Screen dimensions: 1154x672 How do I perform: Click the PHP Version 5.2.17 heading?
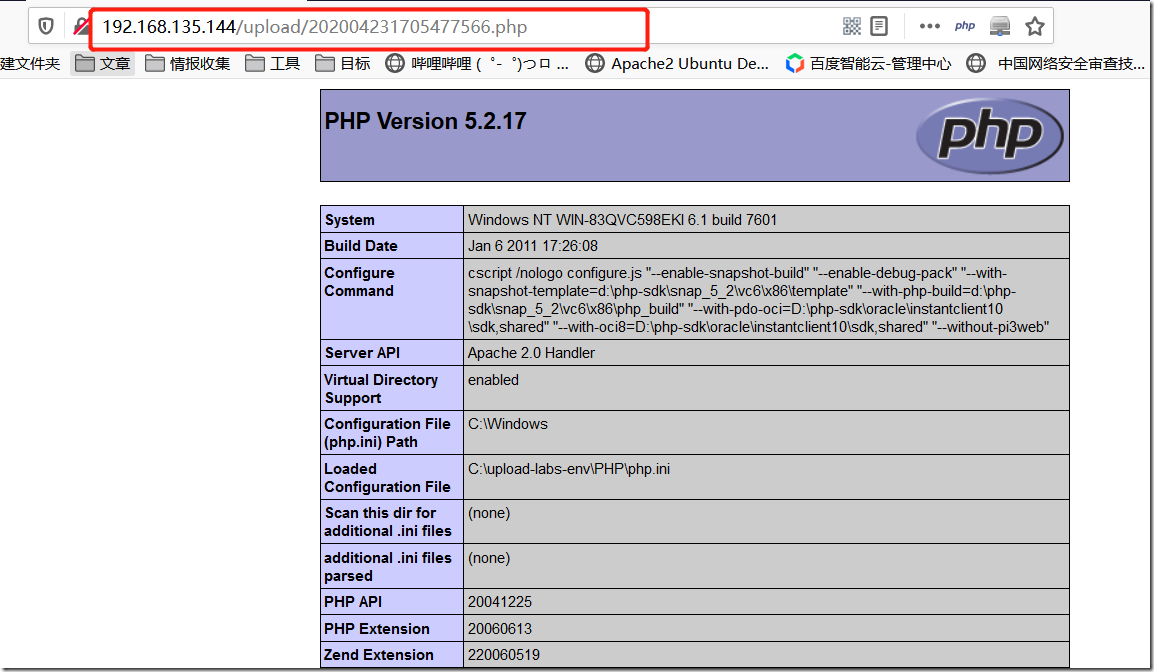[x=425, y=121]
